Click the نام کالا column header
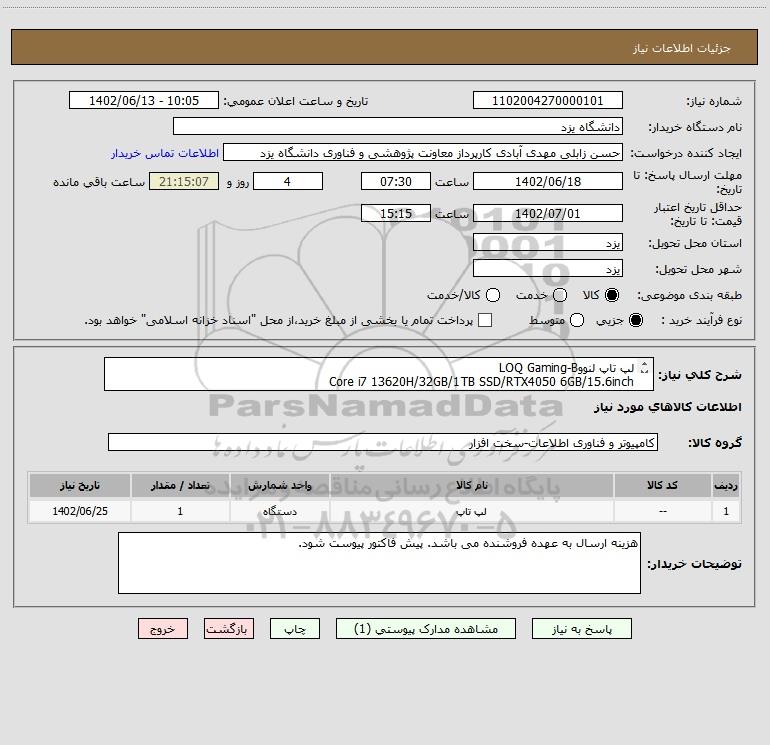This screenshot has width=770, height=745. pyautogui.click(x=471, y=485)
